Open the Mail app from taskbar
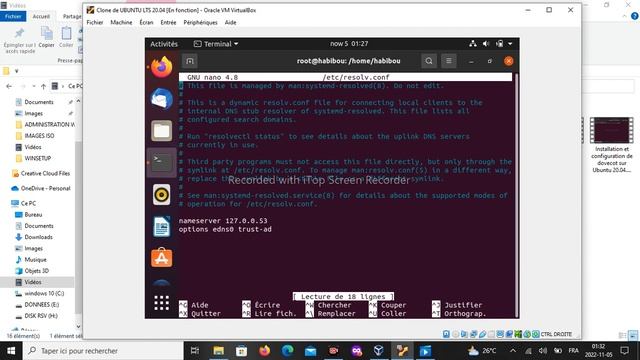This screenshot has height=360, width=640. click(310, 351)
